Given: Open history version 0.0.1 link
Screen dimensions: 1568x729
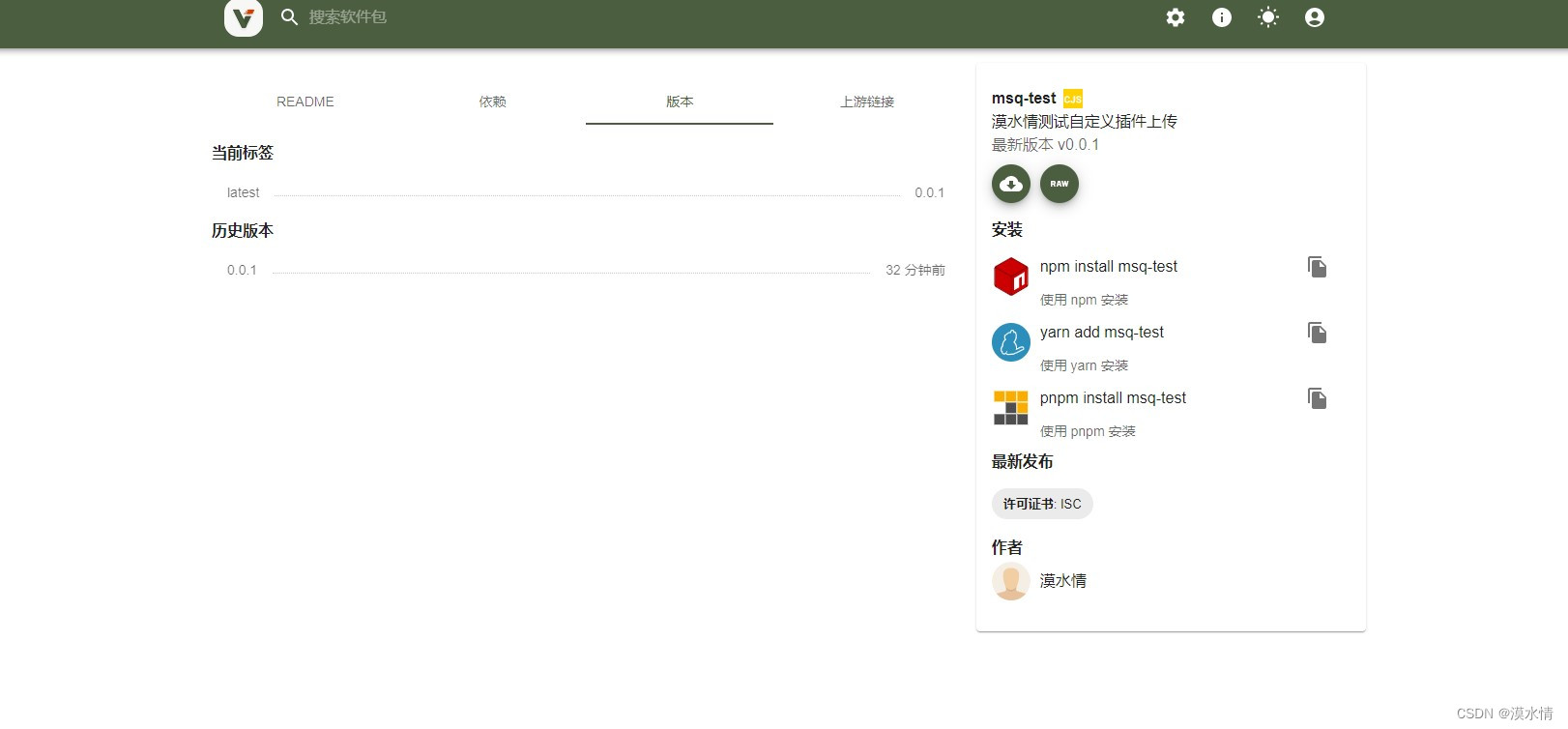Looking at the screenshot, I should 242,270.
